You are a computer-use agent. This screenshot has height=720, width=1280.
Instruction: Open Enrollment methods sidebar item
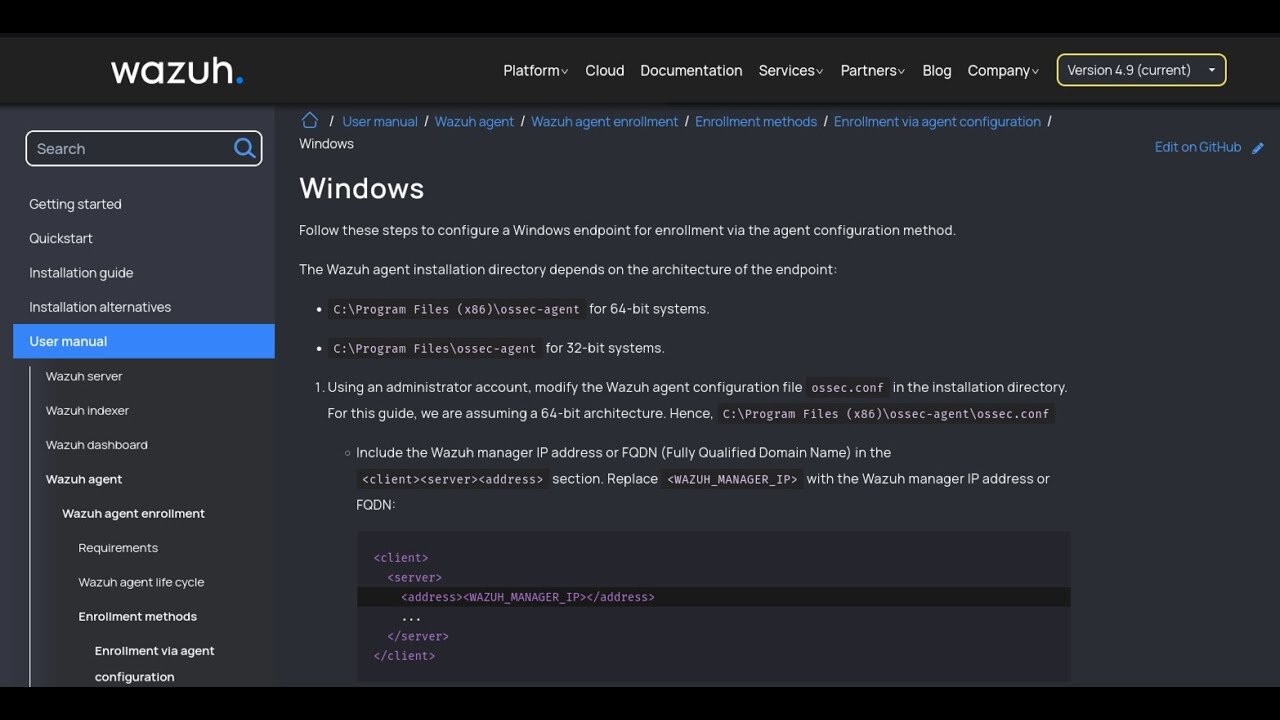coord(138,616)
